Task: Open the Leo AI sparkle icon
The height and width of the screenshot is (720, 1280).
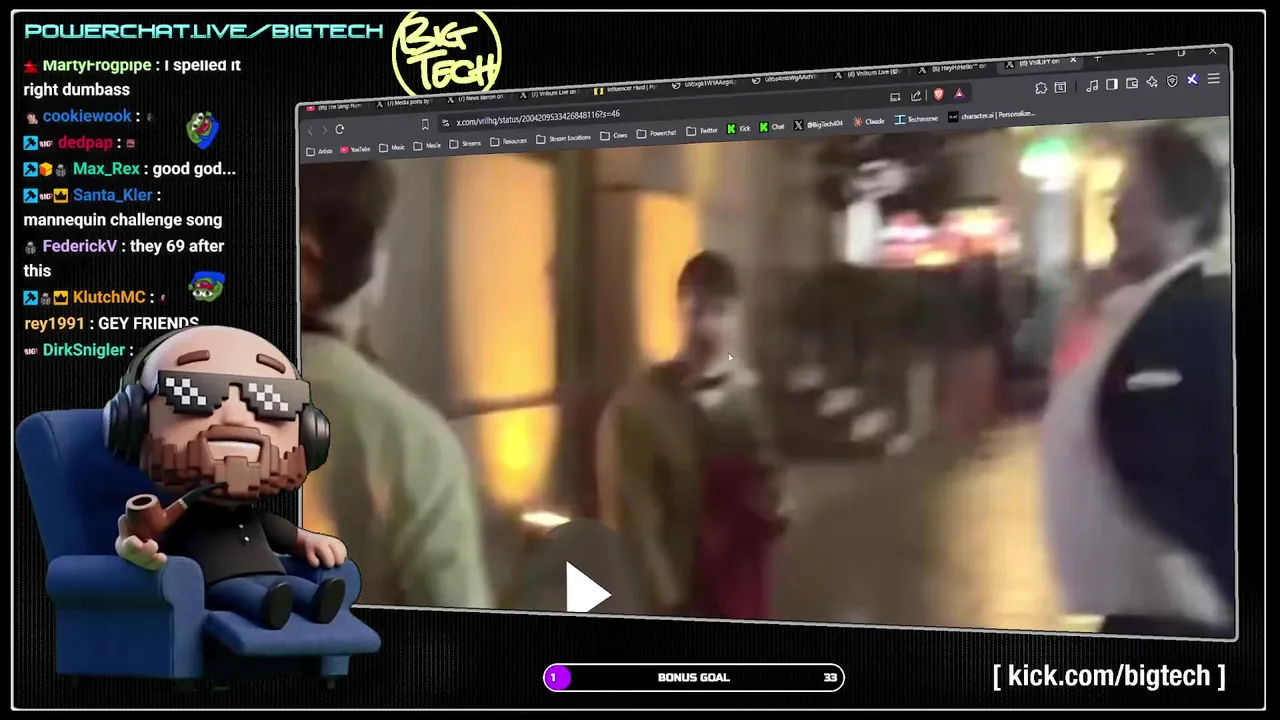Action: click(1152, 82)
